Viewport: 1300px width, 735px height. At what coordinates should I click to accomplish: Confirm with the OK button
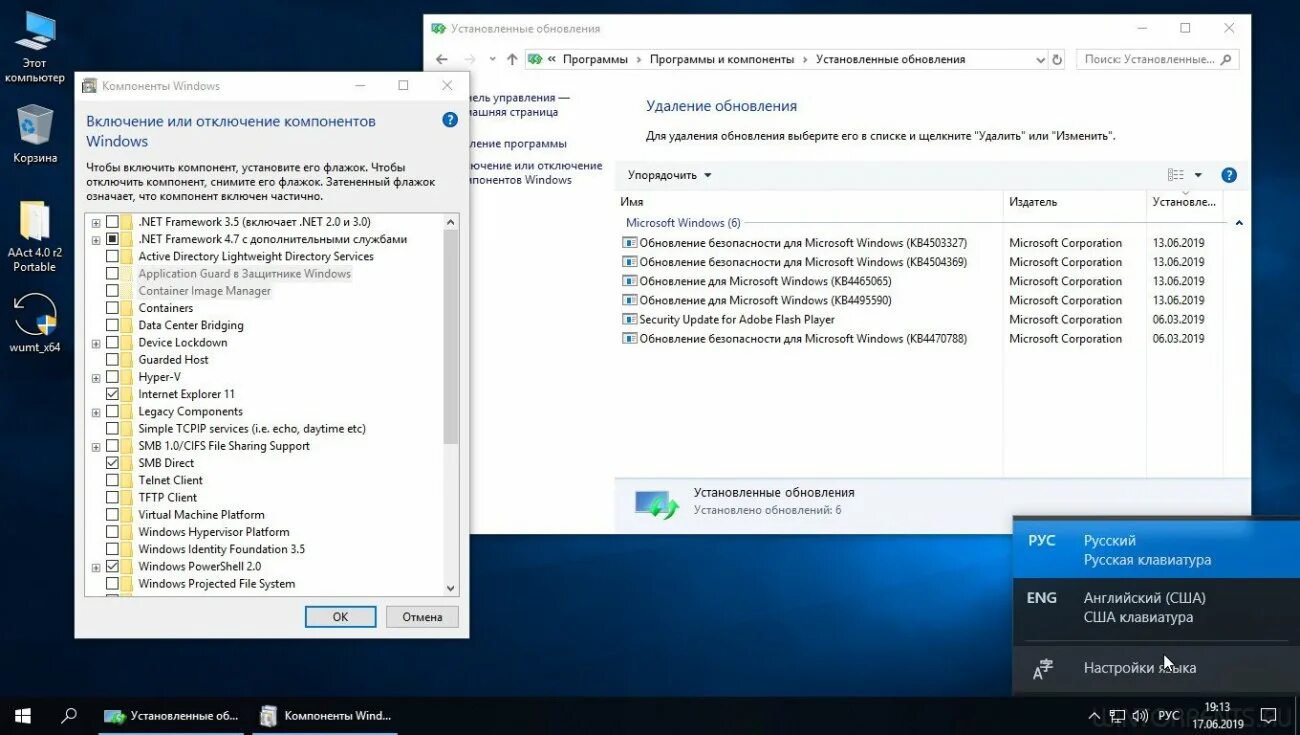340,617
